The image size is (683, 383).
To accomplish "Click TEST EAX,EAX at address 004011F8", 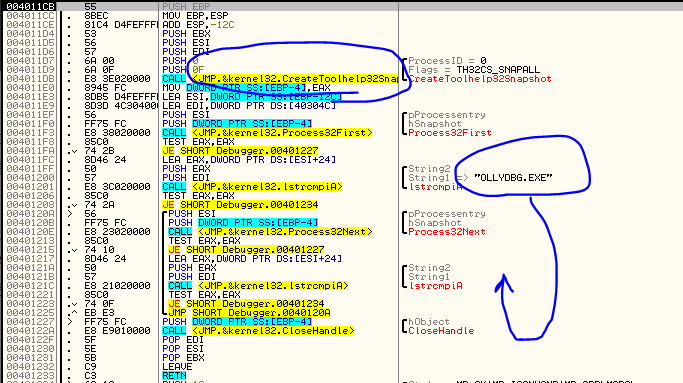I will (198, 142).
